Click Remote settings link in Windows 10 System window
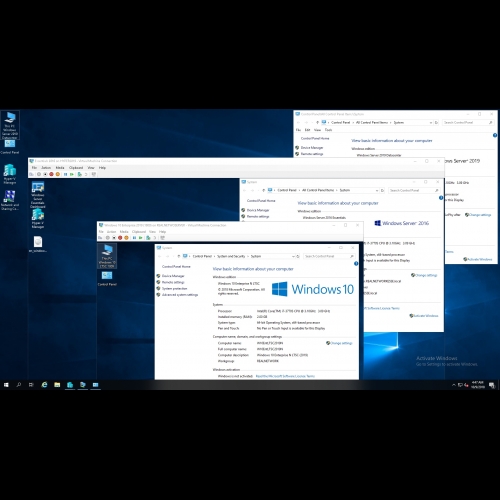Screen dimensions: 500x500 pos(173,282)
